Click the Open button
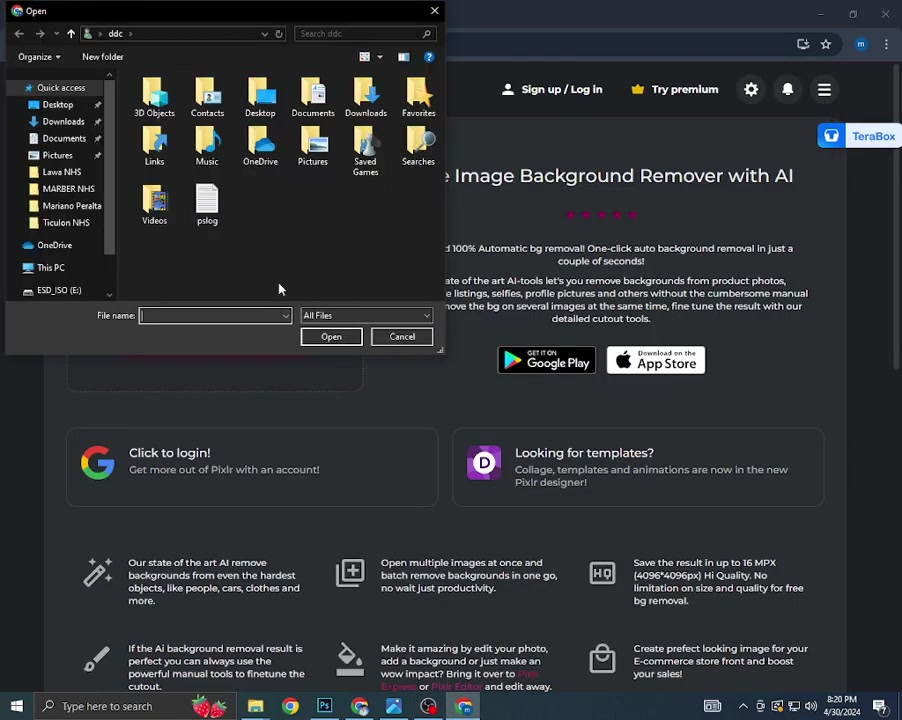902x720 pixels. (331, 337)
